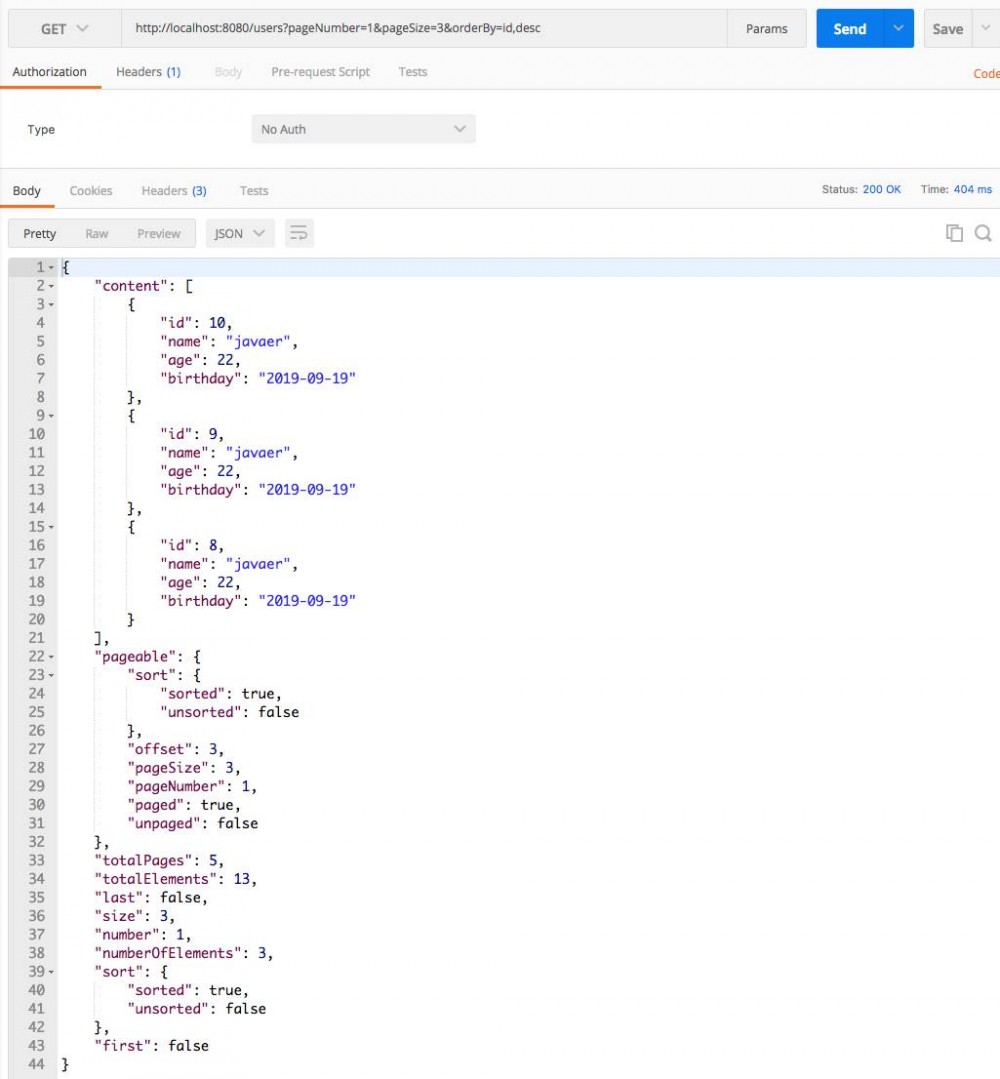1000x1079 pixels.
Task: Collapse the pageable object in the response
Action: (x=50, y=656)
